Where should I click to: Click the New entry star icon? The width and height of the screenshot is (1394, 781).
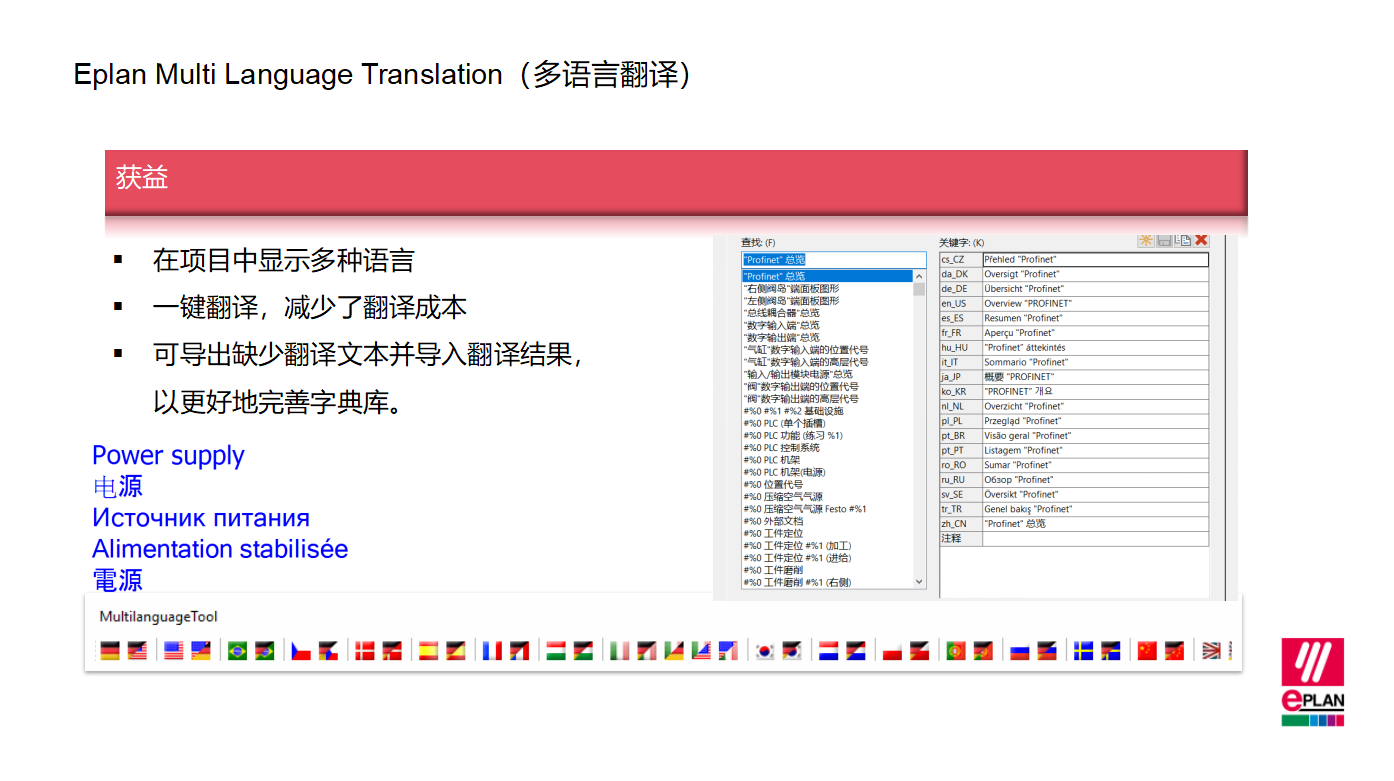pyautogui.click(x=1146, y=241)
